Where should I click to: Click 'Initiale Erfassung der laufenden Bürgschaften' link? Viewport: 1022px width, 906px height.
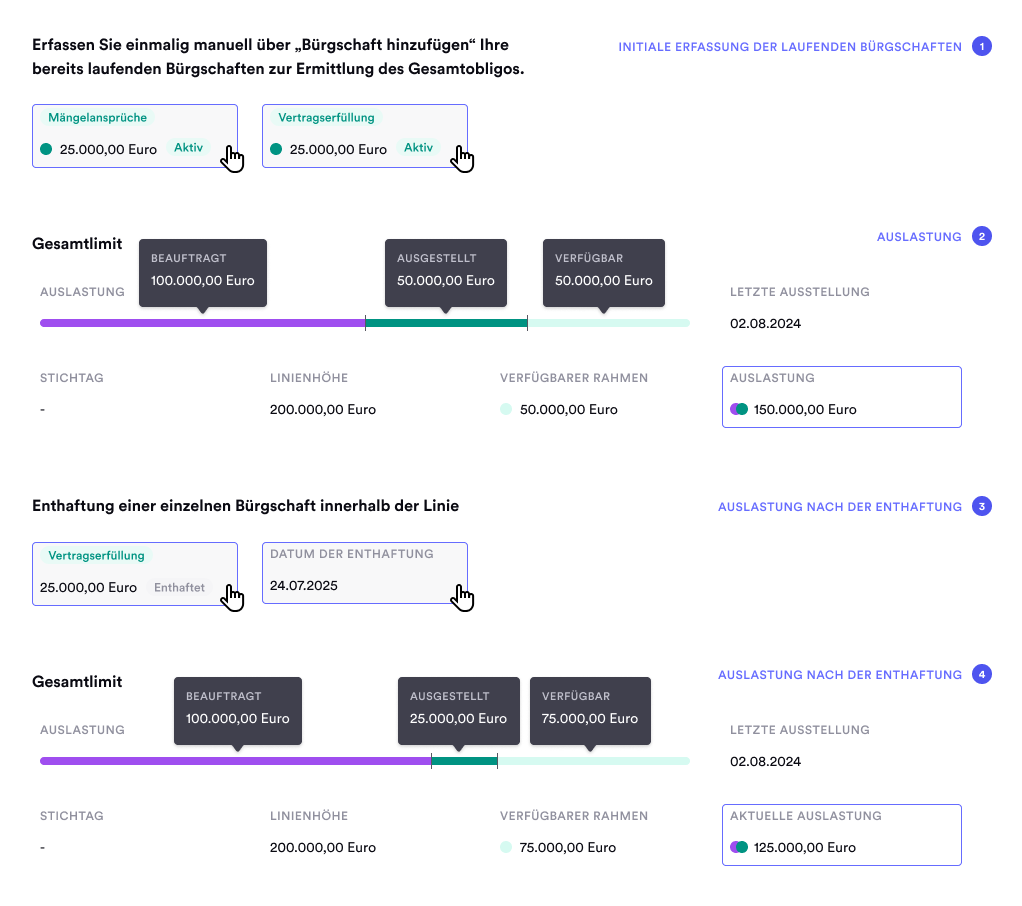click(x=790, y=47)
